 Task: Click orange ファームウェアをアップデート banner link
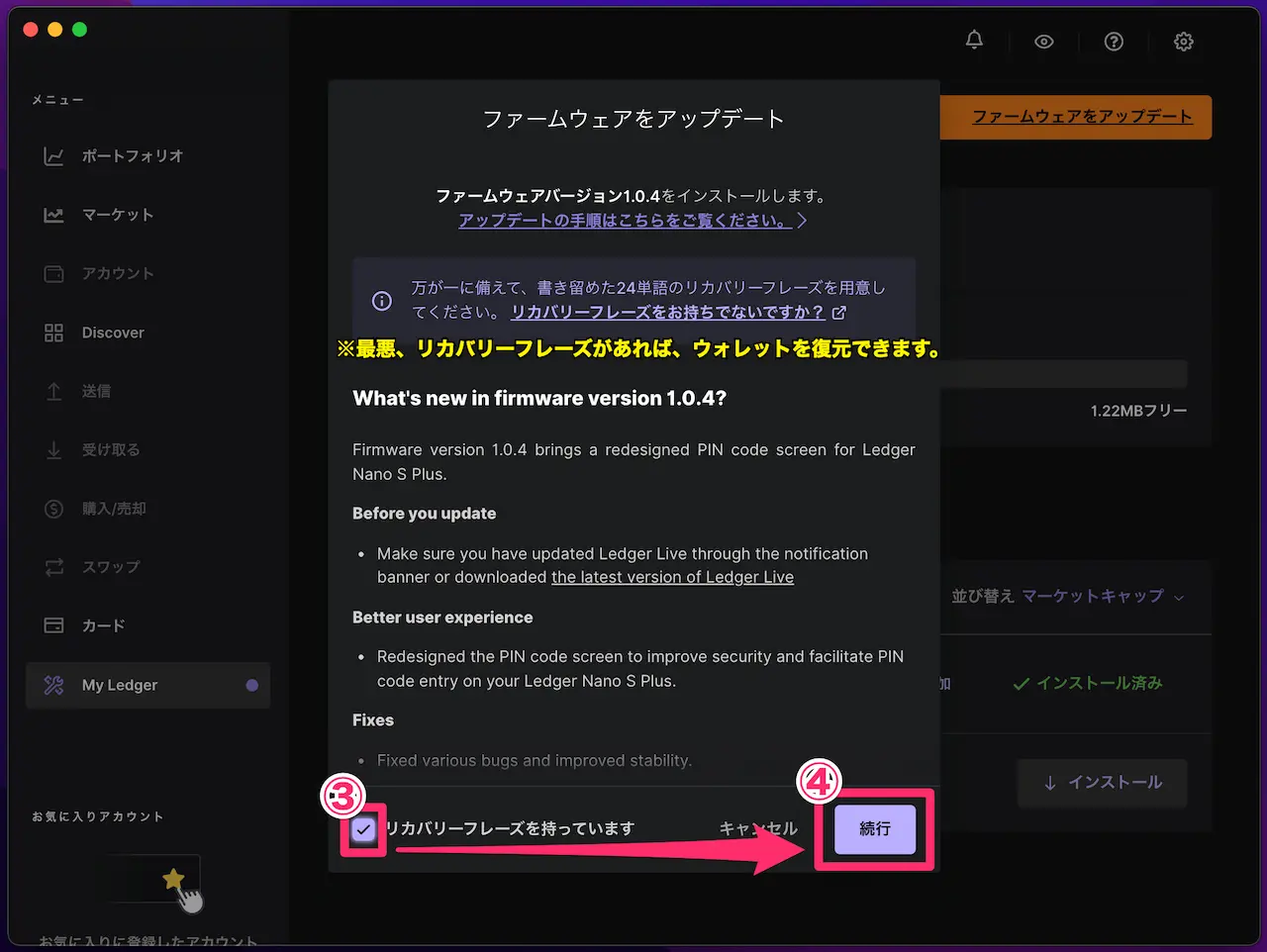[1082, 117]
